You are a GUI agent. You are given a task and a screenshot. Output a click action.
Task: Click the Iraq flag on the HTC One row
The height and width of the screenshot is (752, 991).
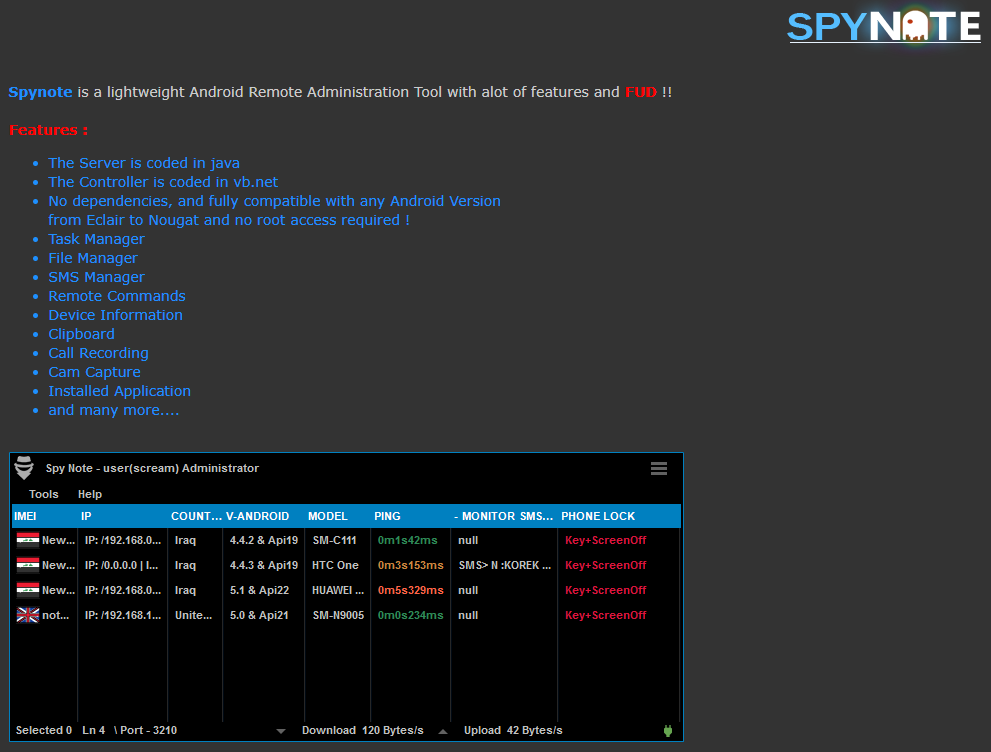pyautogui.click(x=27, y=565)
